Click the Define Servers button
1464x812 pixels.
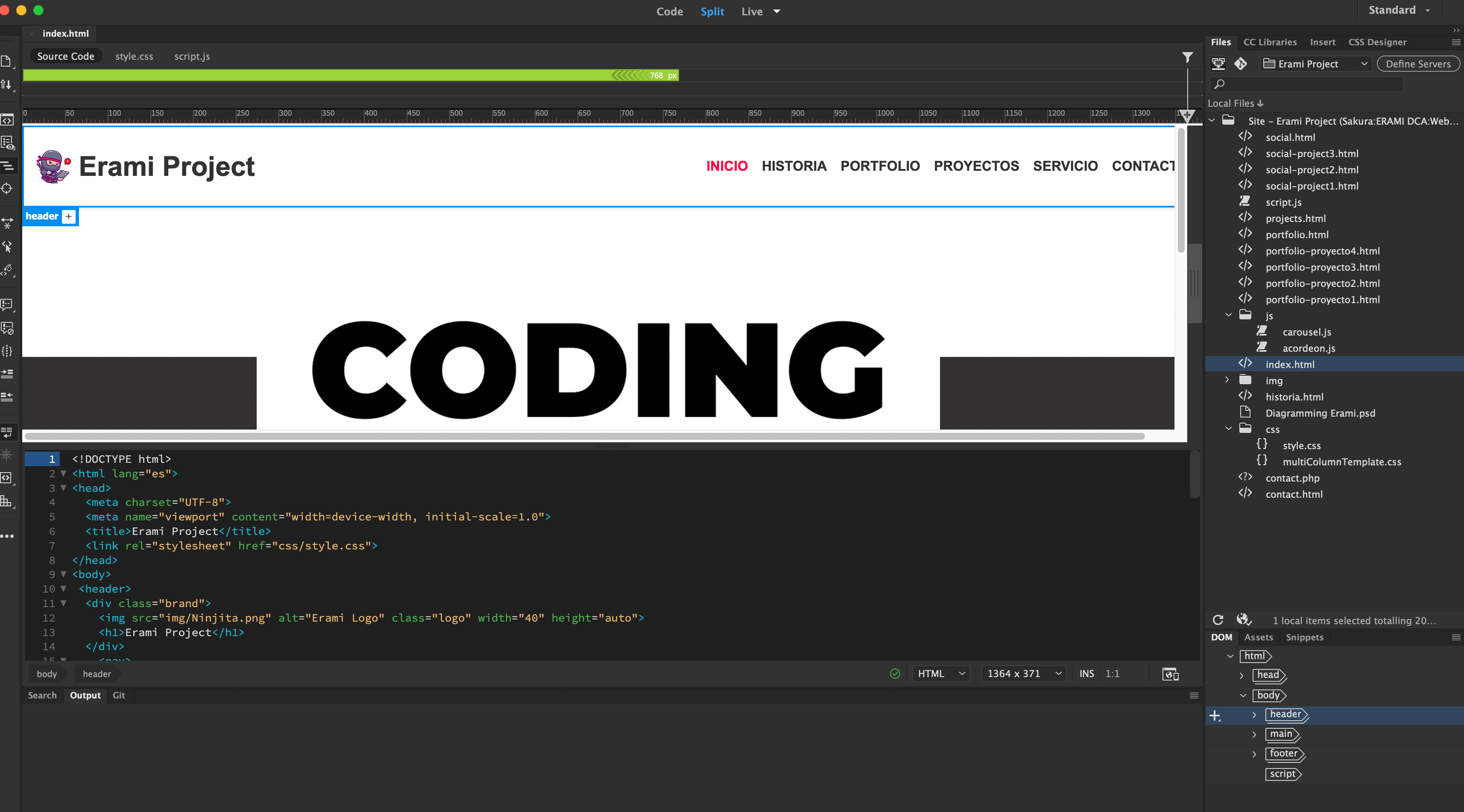pos(1417,64)
